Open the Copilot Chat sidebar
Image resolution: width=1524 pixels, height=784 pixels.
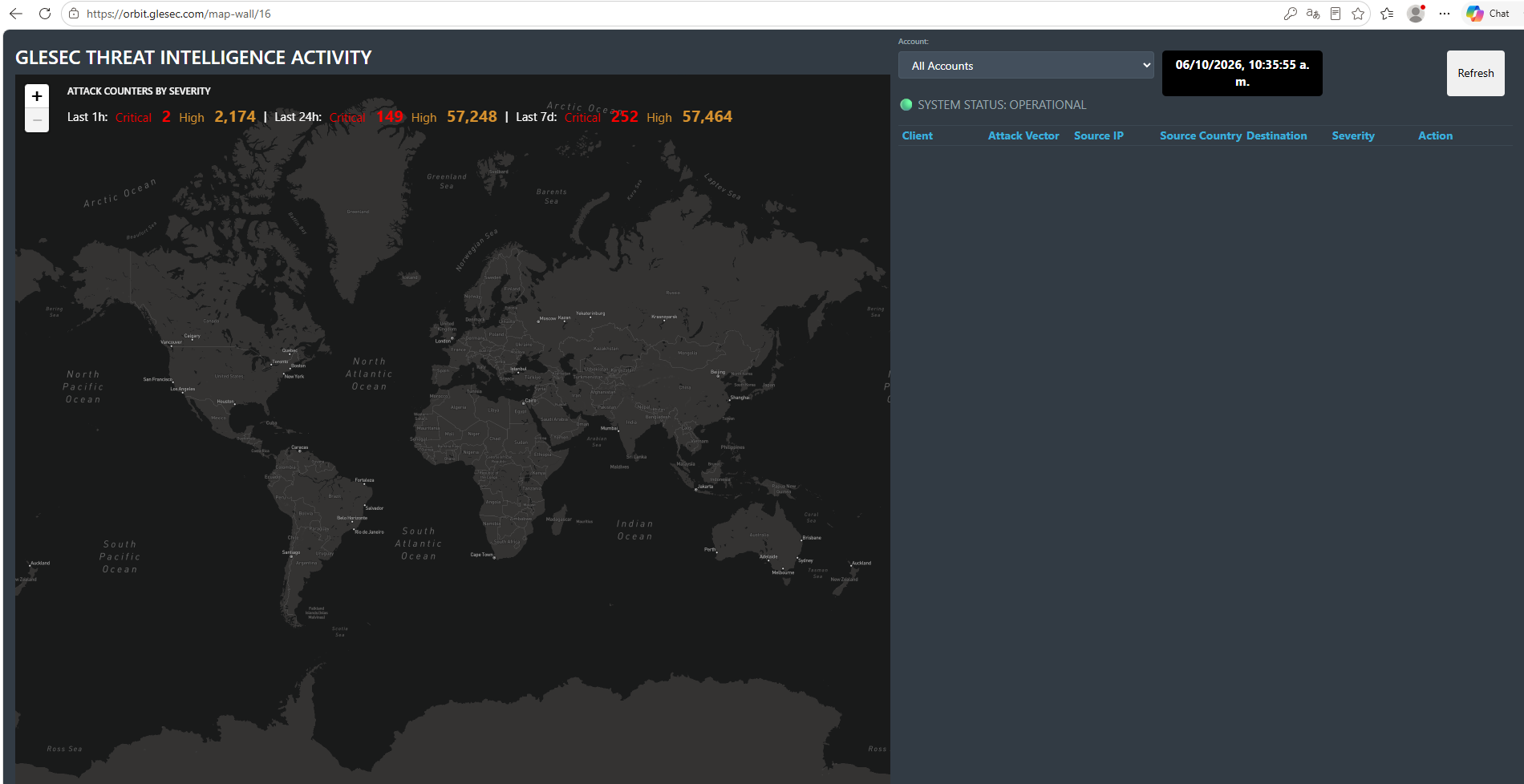point(1489,14)
